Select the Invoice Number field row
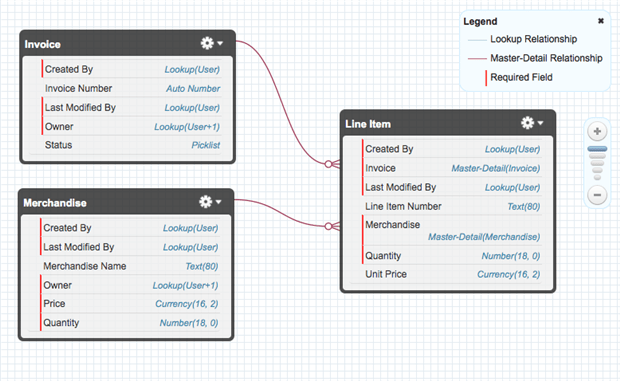 pos(132,88)
